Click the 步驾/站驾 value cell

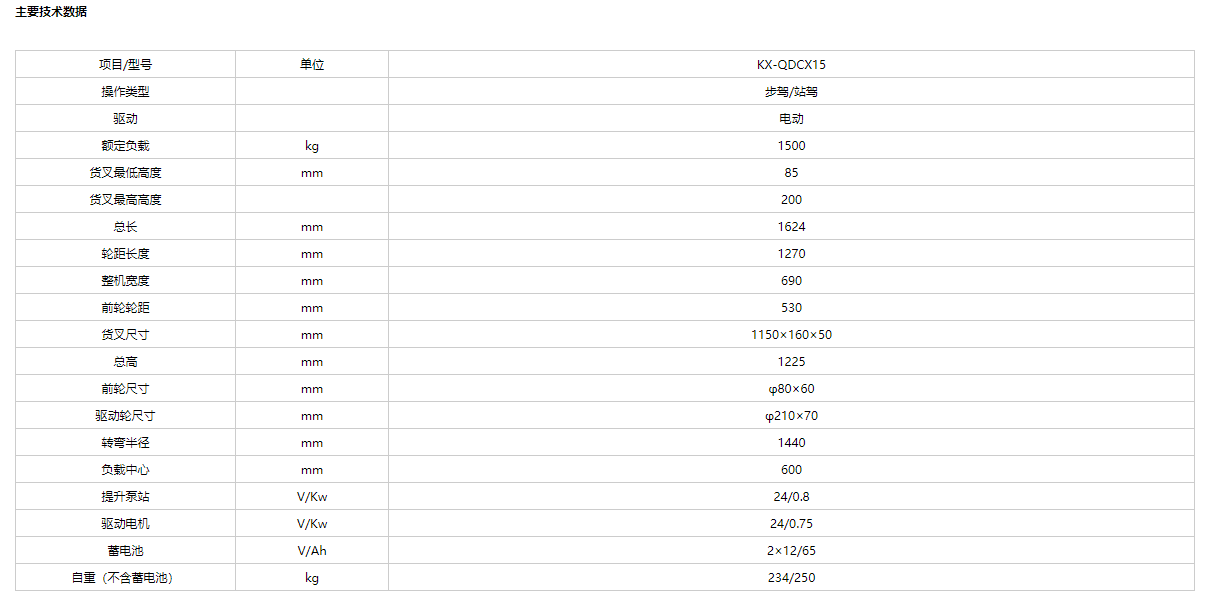[x=791, y=91]
